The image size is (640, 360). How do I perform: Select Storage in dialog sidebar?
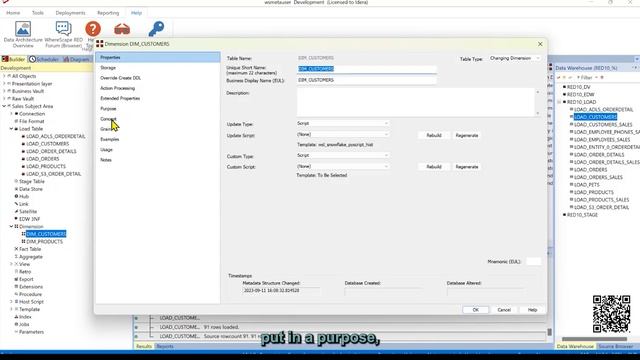coord(108,68)
